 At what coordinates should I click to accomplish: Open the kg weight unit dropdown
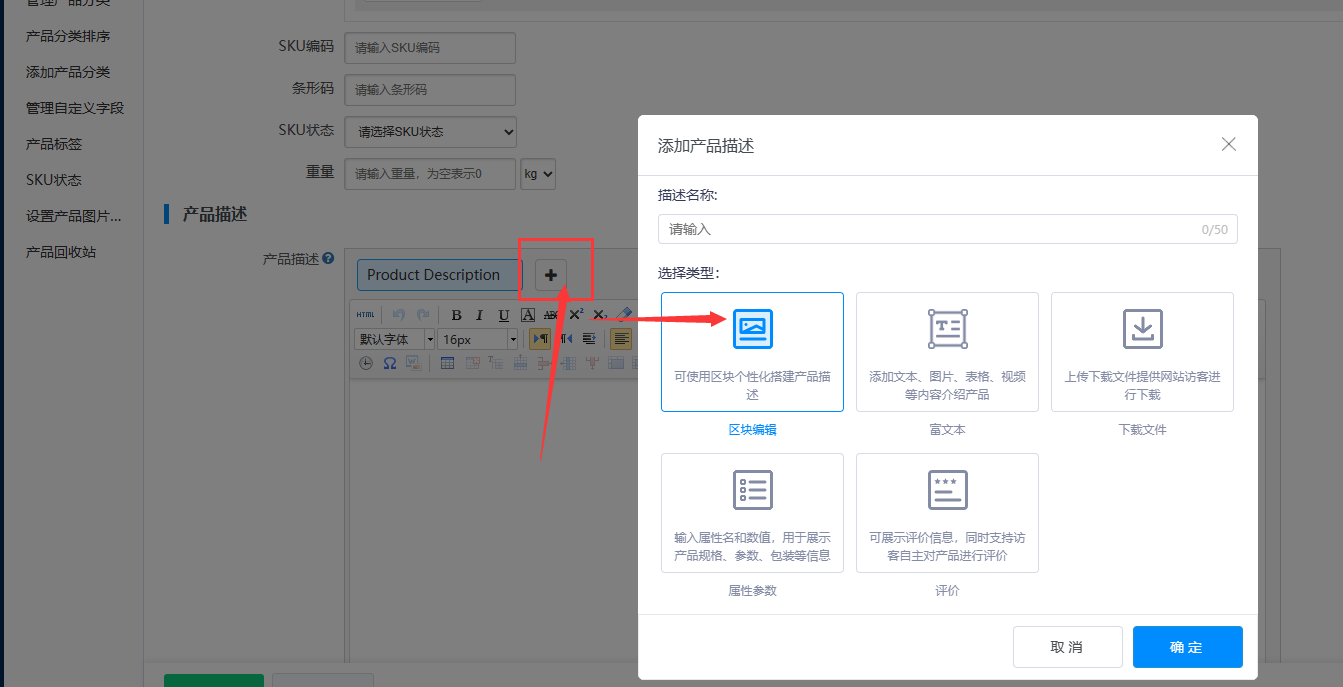[538, 174]
